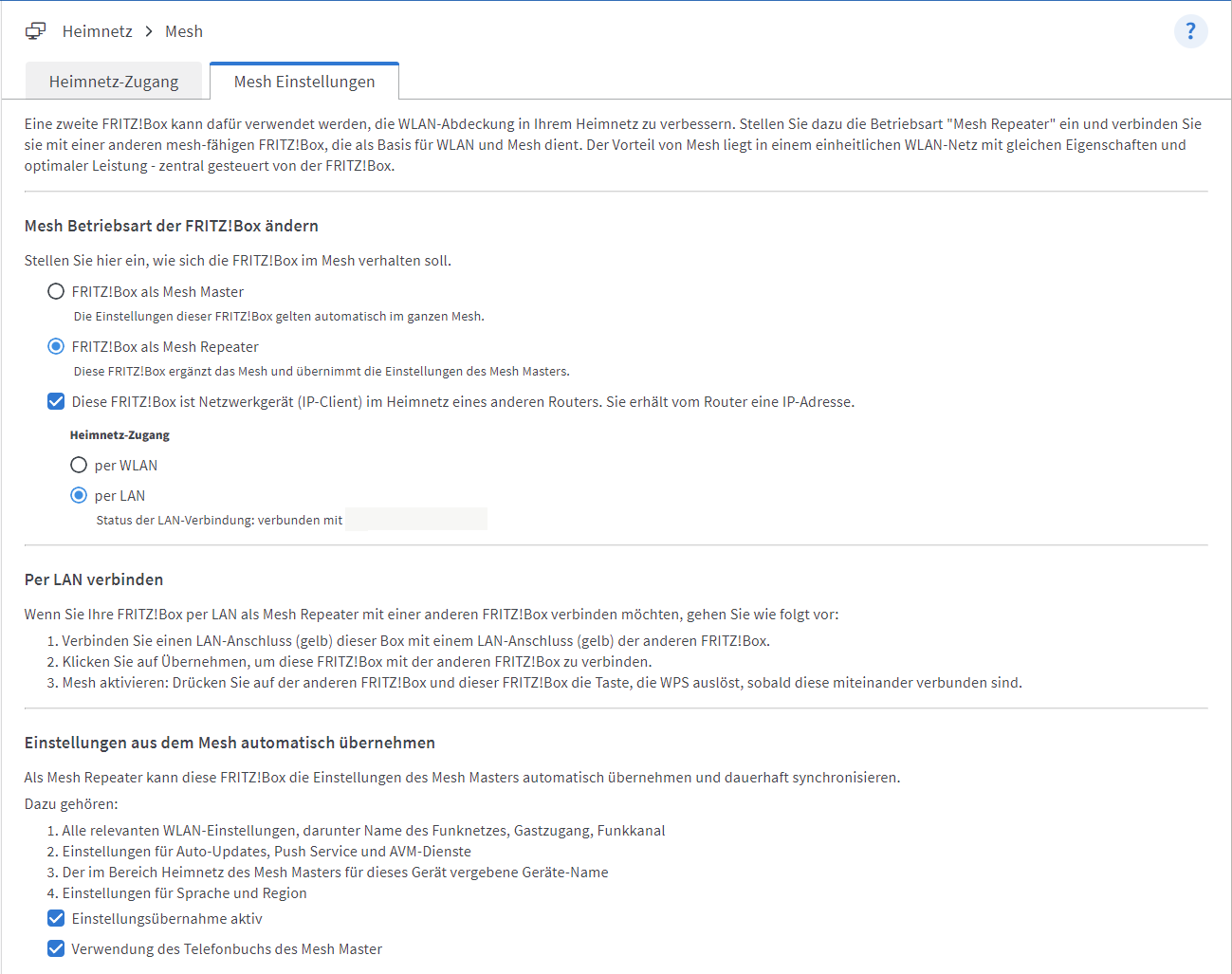This screenshot has height=974, width=1232.
Task: Open the help question mark icon
Action: click(1190, 31)
